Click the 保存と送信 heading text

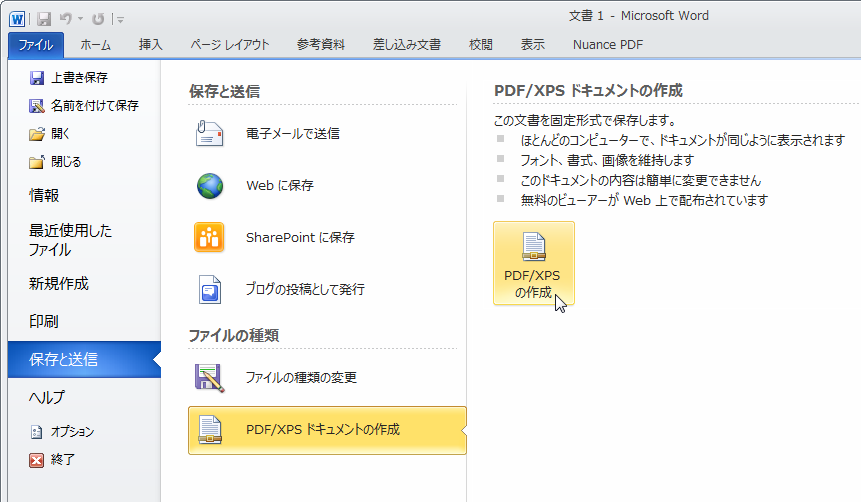(x=225, y=92)
